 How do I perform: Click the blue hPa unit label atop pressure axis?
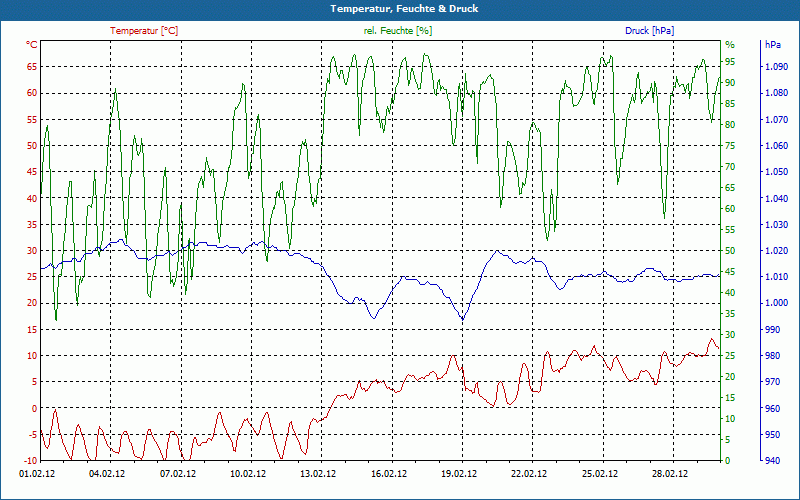[x=773, y=45]
